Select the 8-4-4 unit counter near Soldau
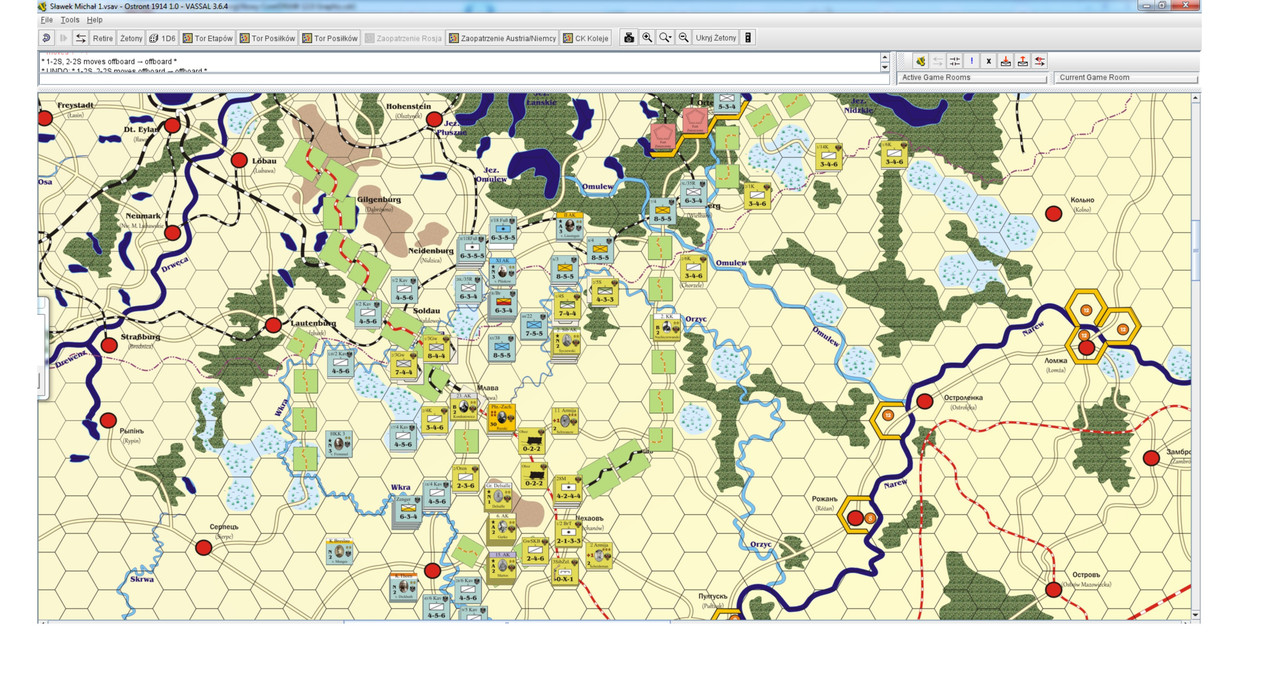1280x693 pixels. click(436, 348)
